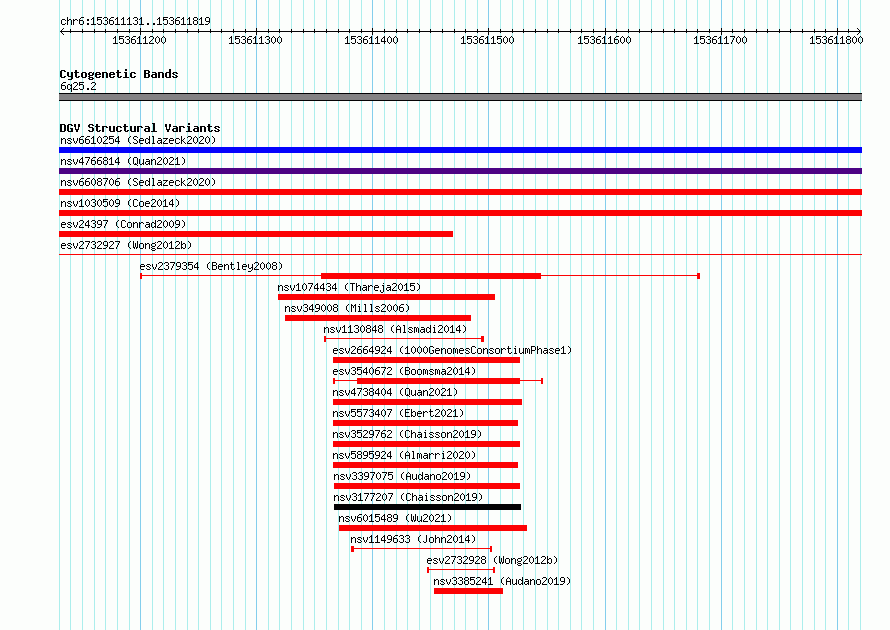
Task: Select the nsv1074434 red variant bar
Action: 387,297
